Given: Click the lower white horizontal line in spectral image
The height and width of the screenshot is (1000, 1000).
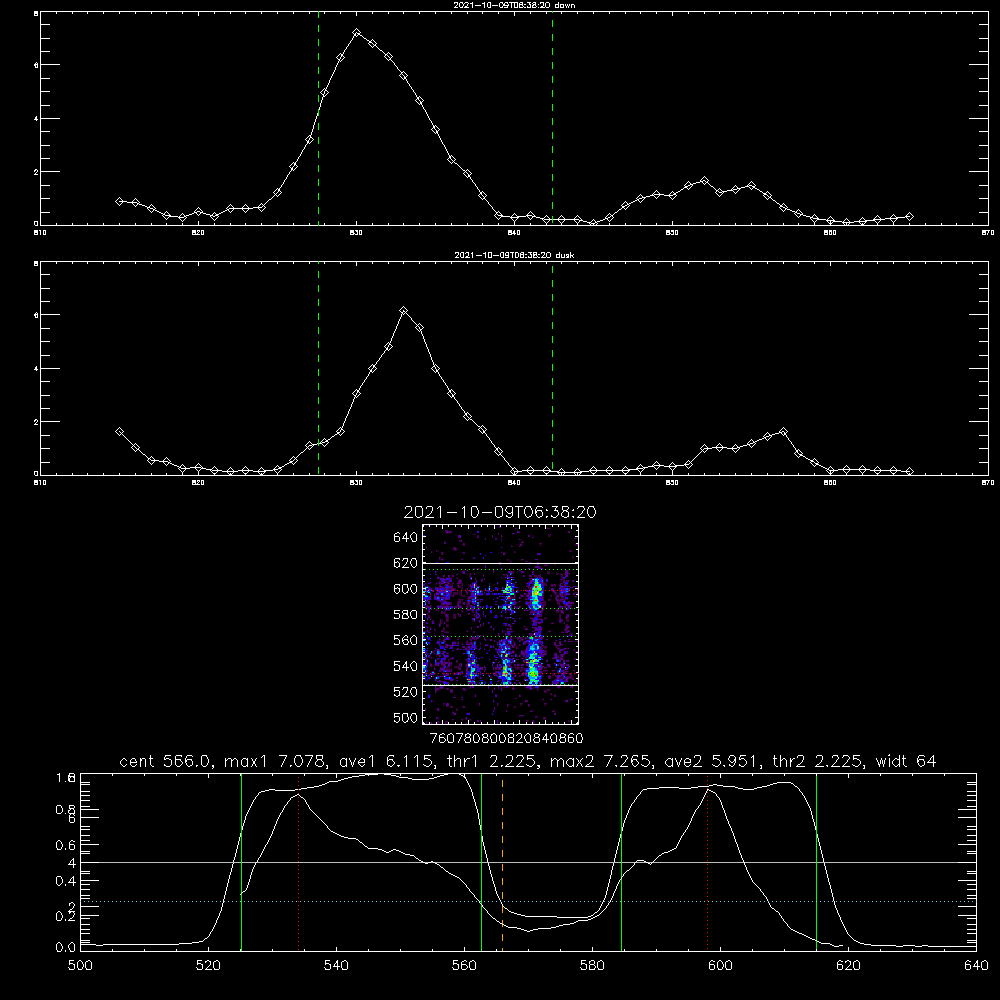Looking at the screenshot, I should 500,686.
